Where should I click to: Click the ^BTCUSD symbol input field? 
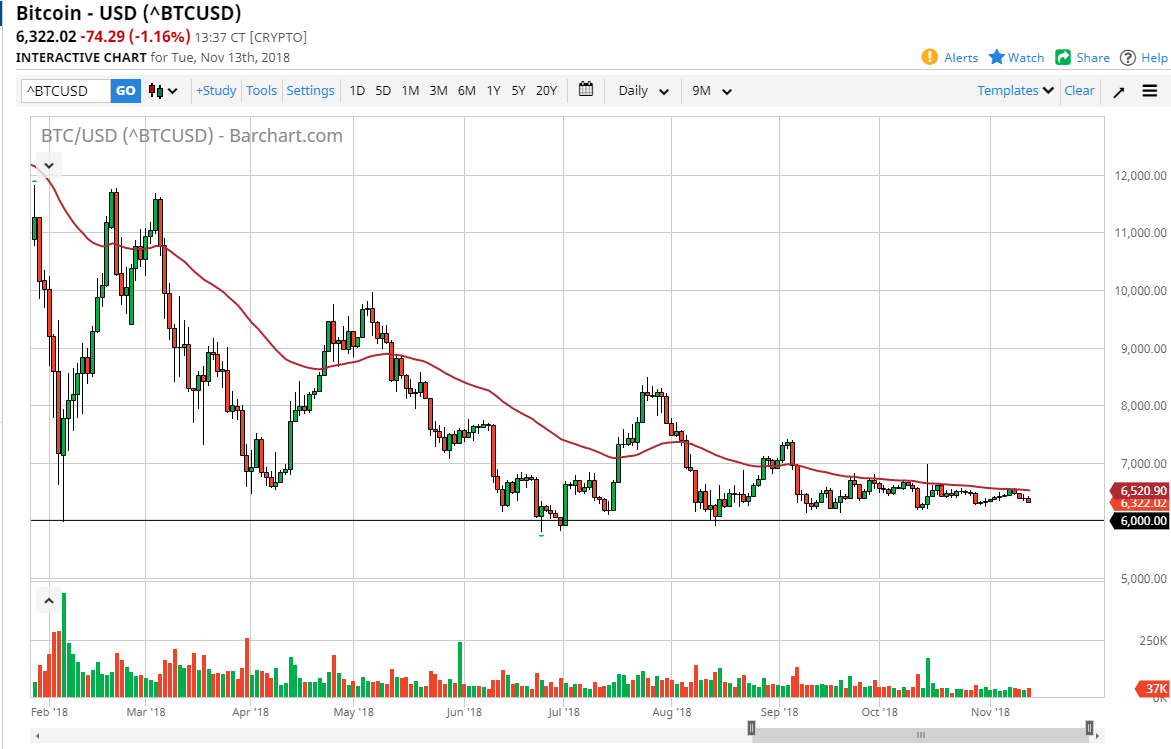pyautogui.click(x=66, y=90)
